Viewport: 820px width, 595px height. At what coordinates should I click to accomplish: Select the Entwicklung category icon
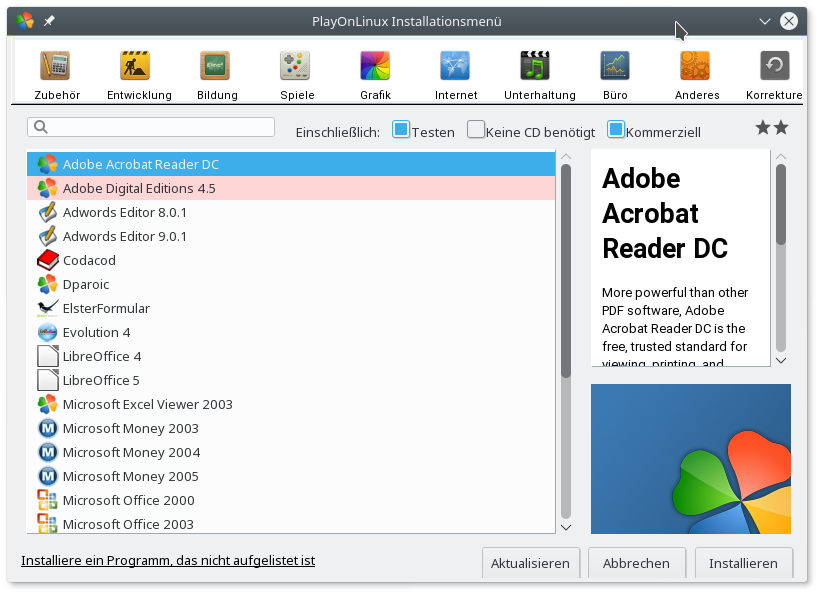coord(135,67)
